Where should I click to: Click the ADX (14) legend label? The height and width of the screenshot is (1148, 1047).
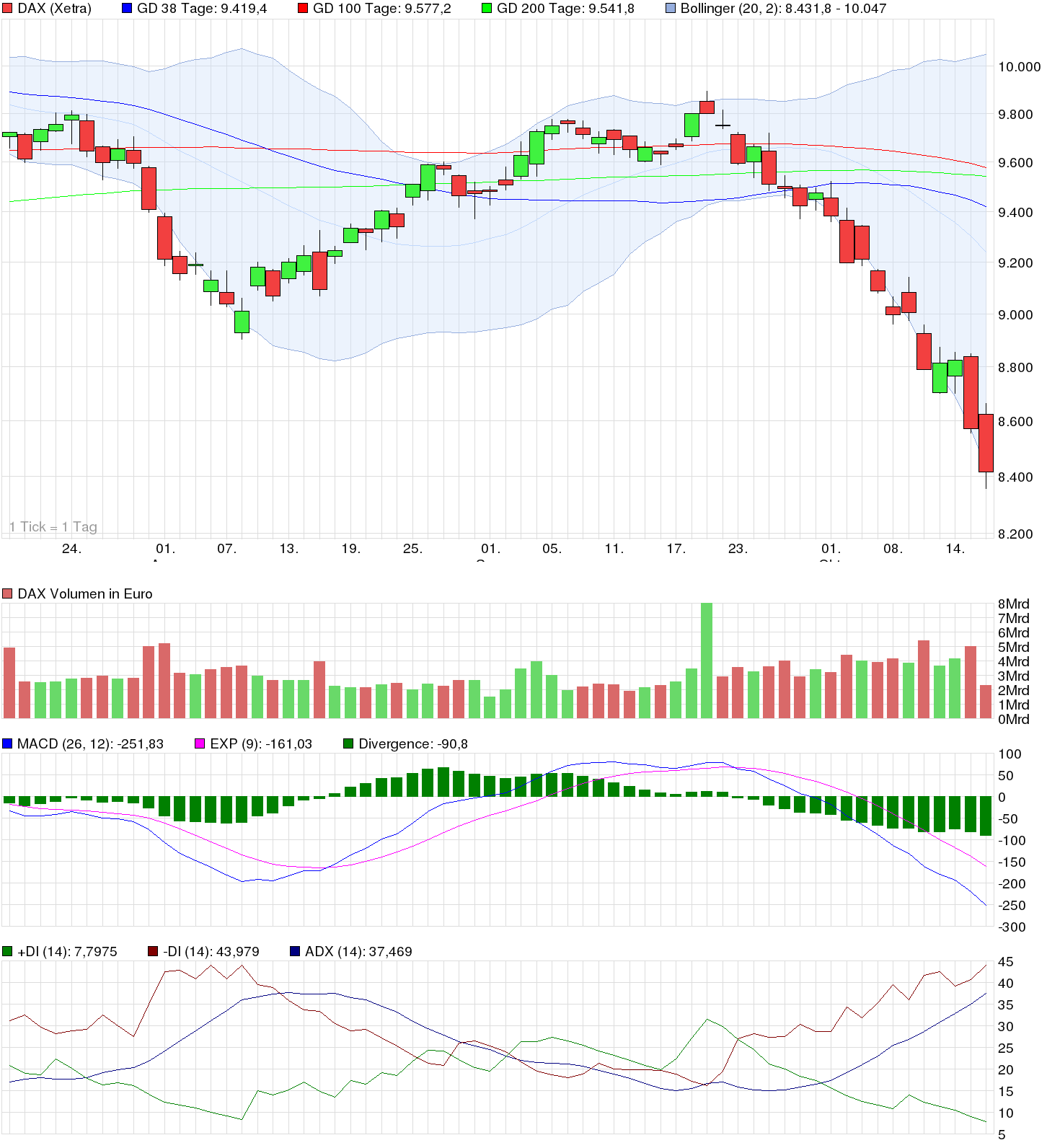pyautogui.click(x=358, y=952)
